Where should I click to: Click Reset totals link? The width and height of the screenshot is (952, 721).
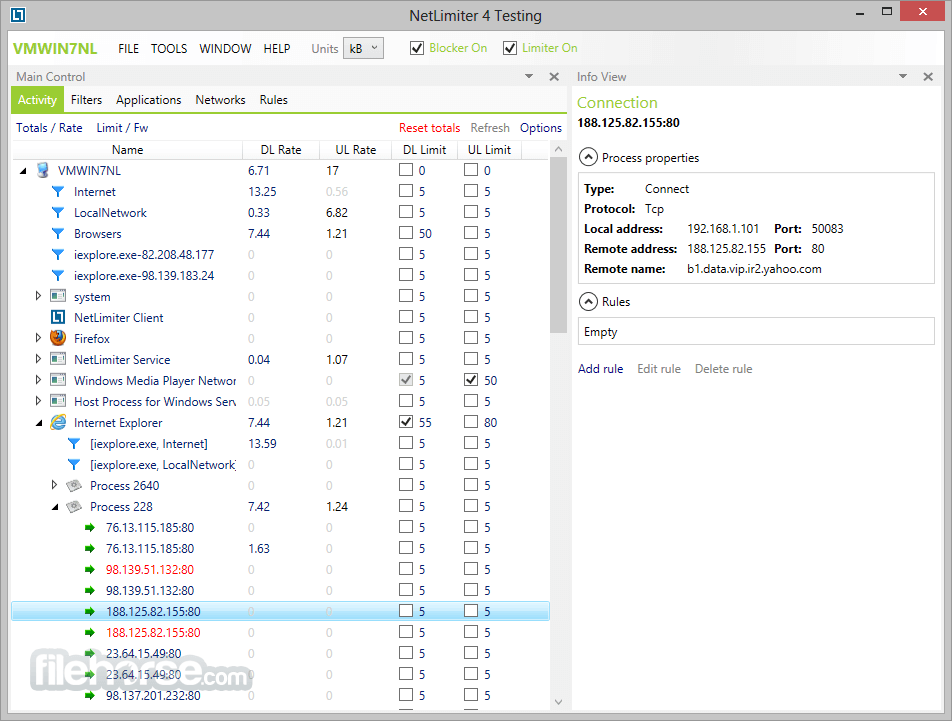tap(429, 128)
